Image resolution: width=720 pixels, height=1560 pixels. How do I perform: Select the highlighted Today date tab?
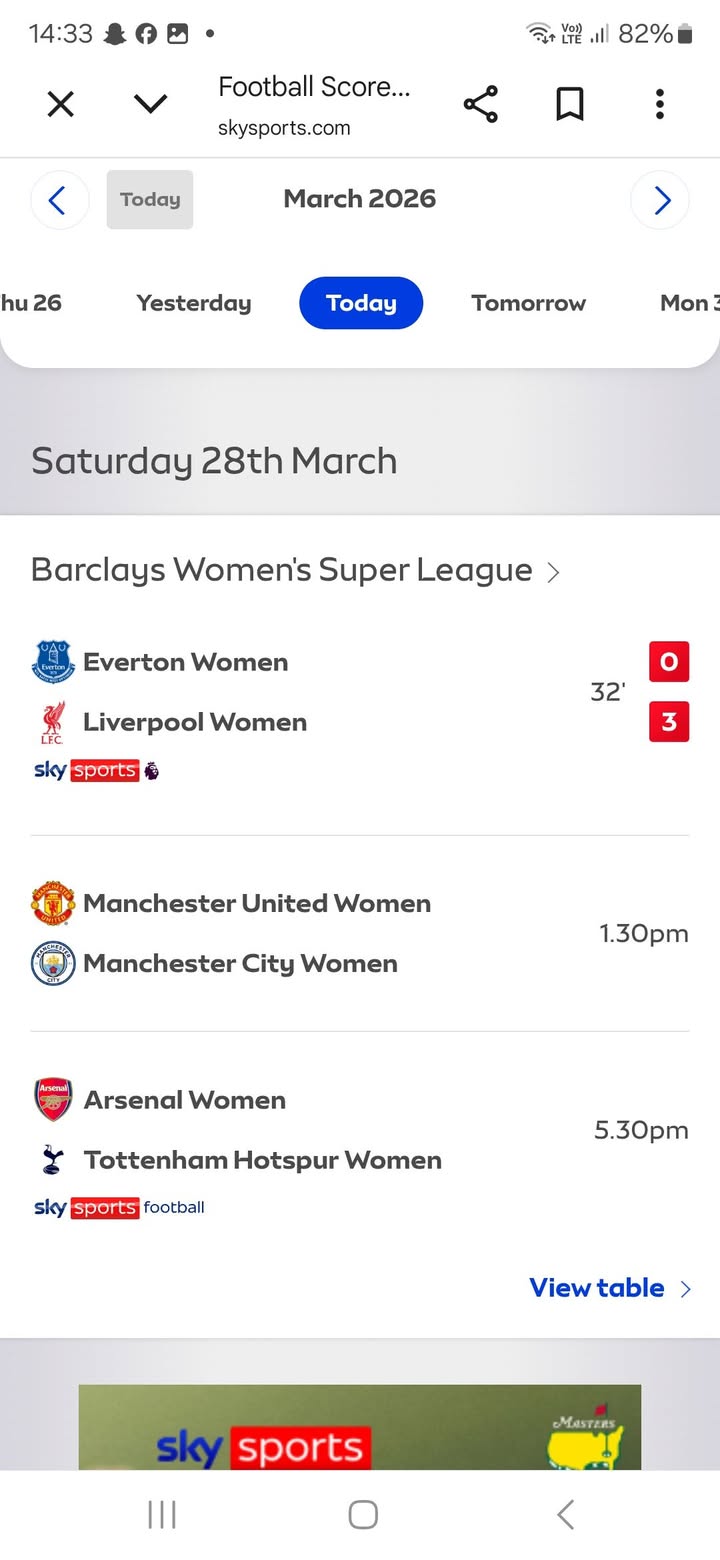pyautogui.click(x=361, y=303)
